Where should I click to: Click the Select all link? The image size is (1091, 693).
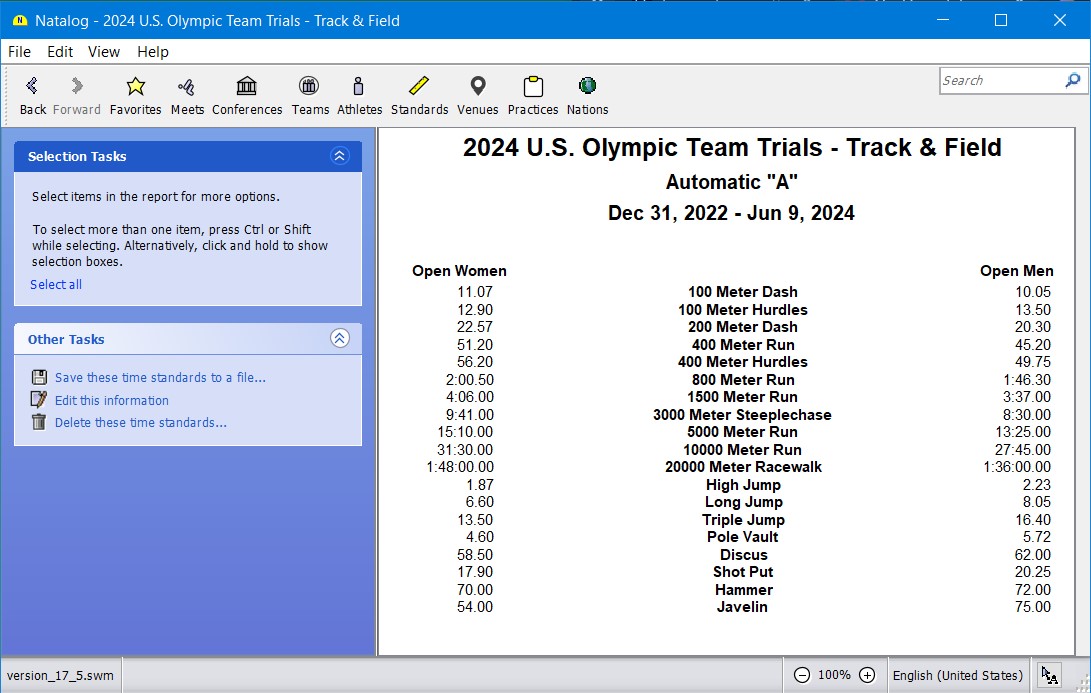click(x=56, y=285)
